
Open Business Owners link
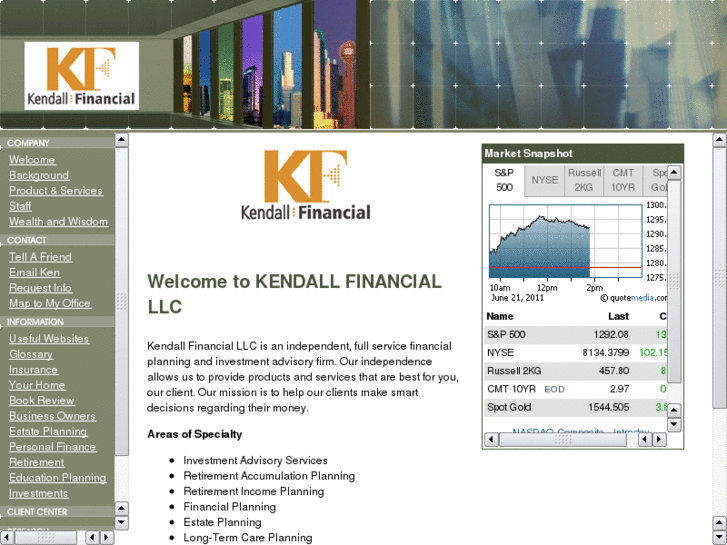pos(52,416)
